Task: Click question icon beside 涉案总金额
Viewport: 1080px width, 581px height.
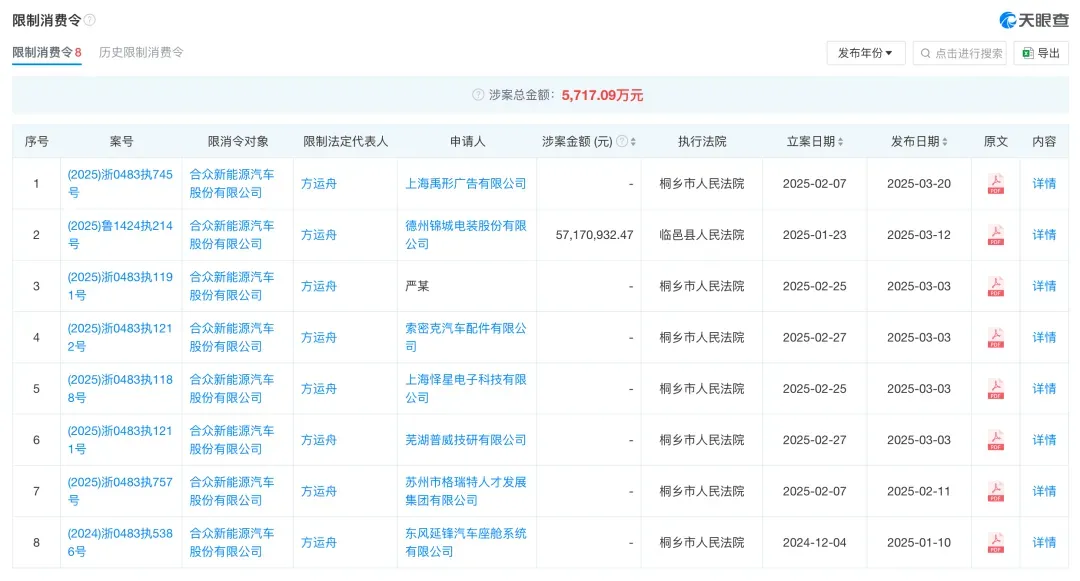Action: coord(478,95)
